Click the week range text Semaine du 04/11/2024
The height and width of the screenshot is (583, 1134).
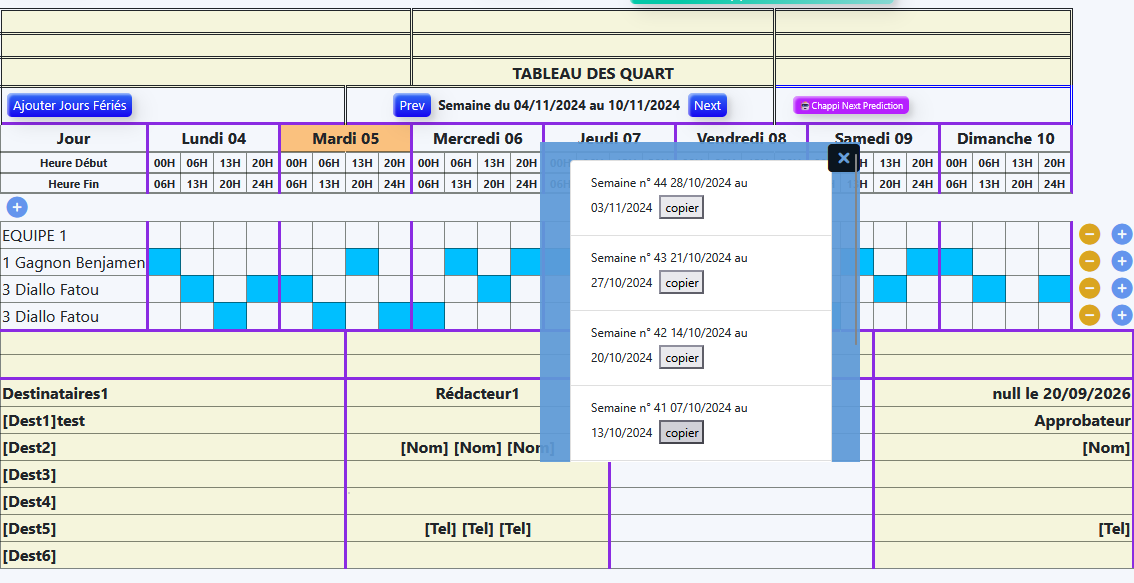point(559,106)
